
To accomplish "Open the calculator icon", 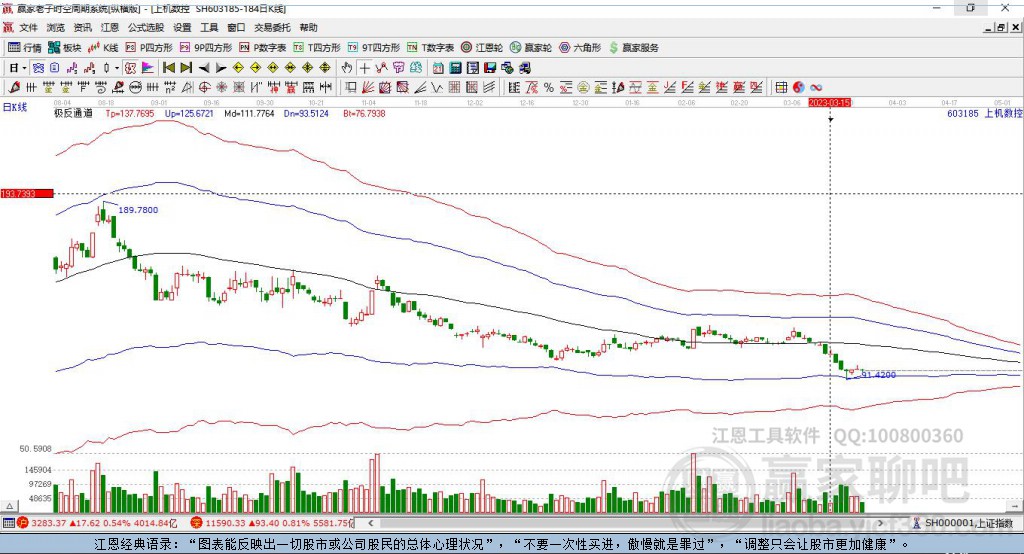I will point(455,68).
